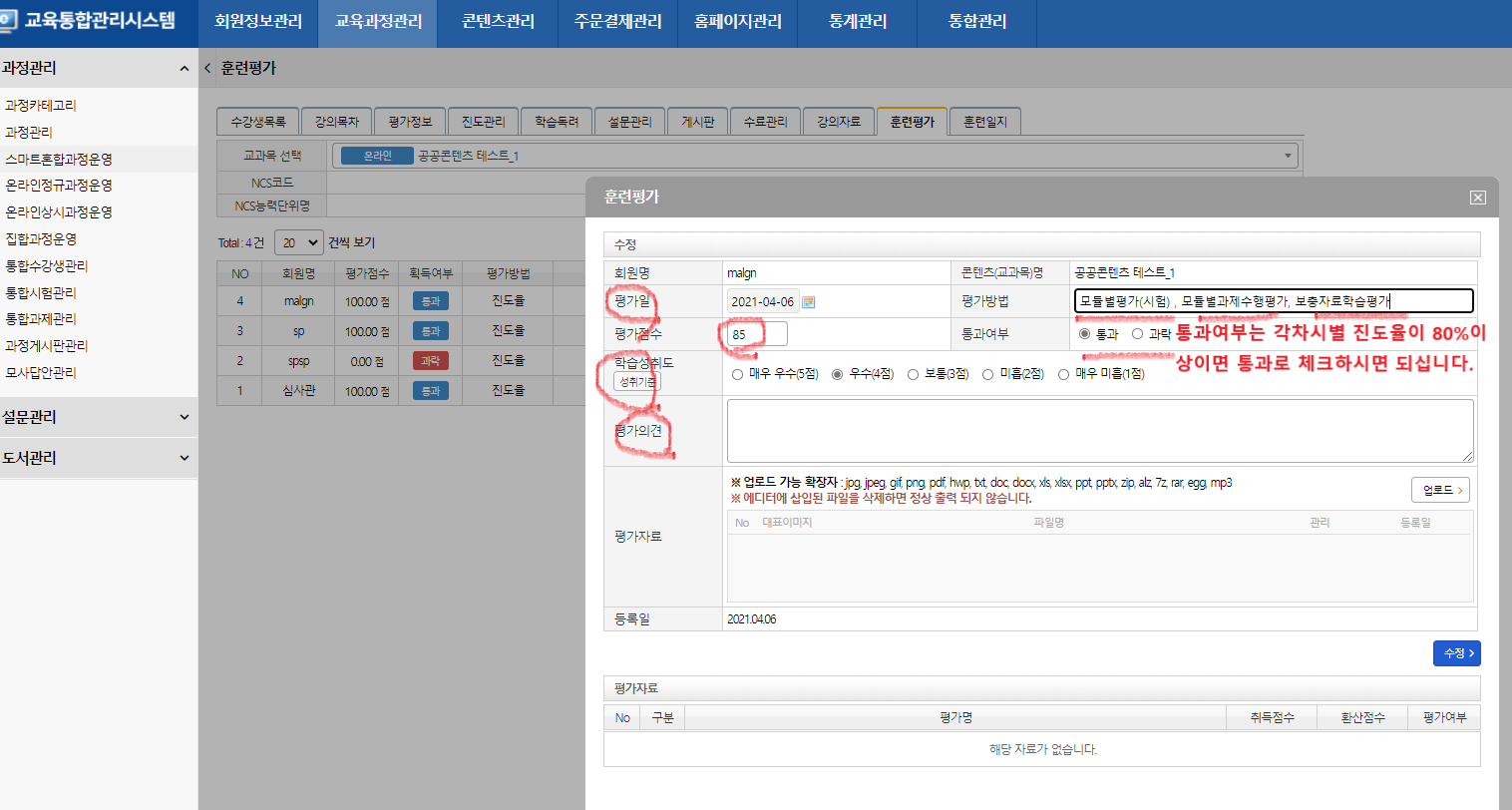This screenshot has width=1512, height=810.
Task: Switch to the 훈련일지 tab
Action: 984,122
